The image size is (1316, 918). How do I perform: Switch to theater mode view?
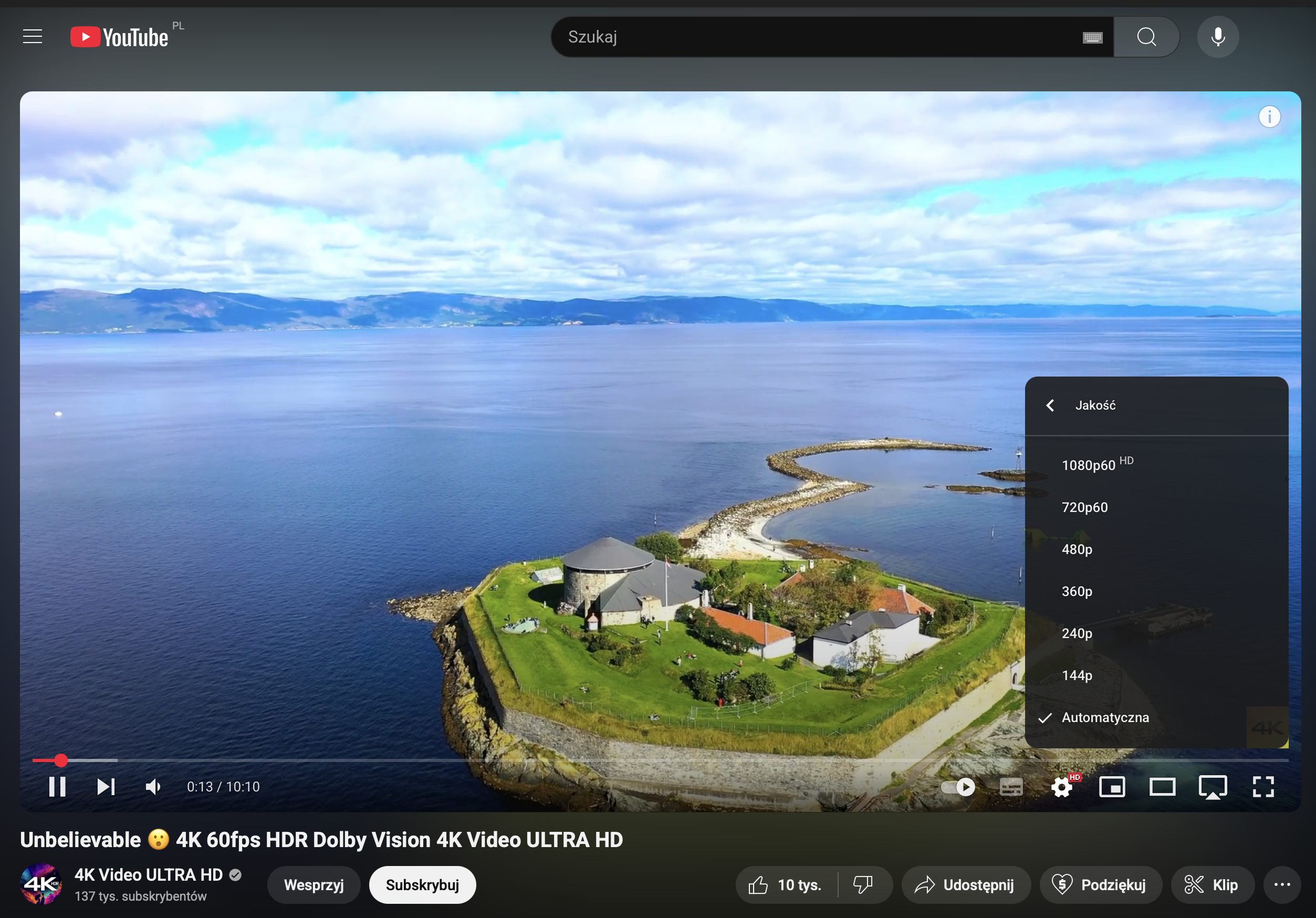click(x=1162, y=786)
